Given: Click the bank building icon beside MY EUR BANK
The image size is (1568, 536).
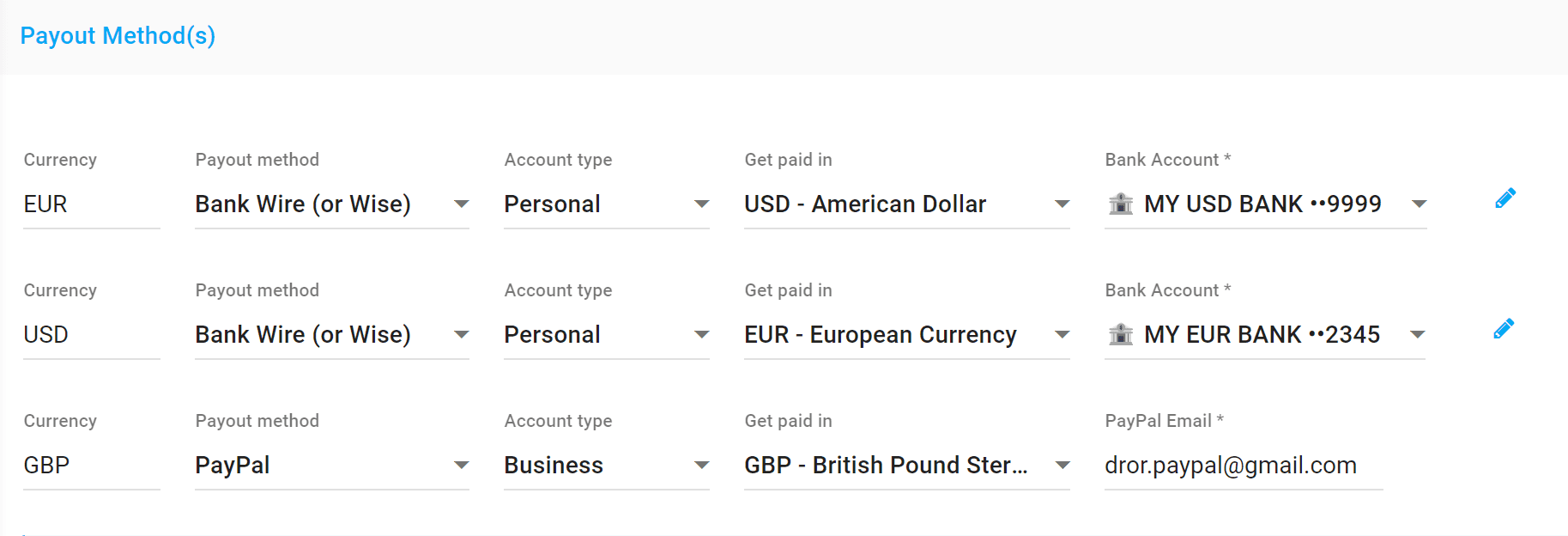Looking at the screenshot, I should coord(1121,334).
